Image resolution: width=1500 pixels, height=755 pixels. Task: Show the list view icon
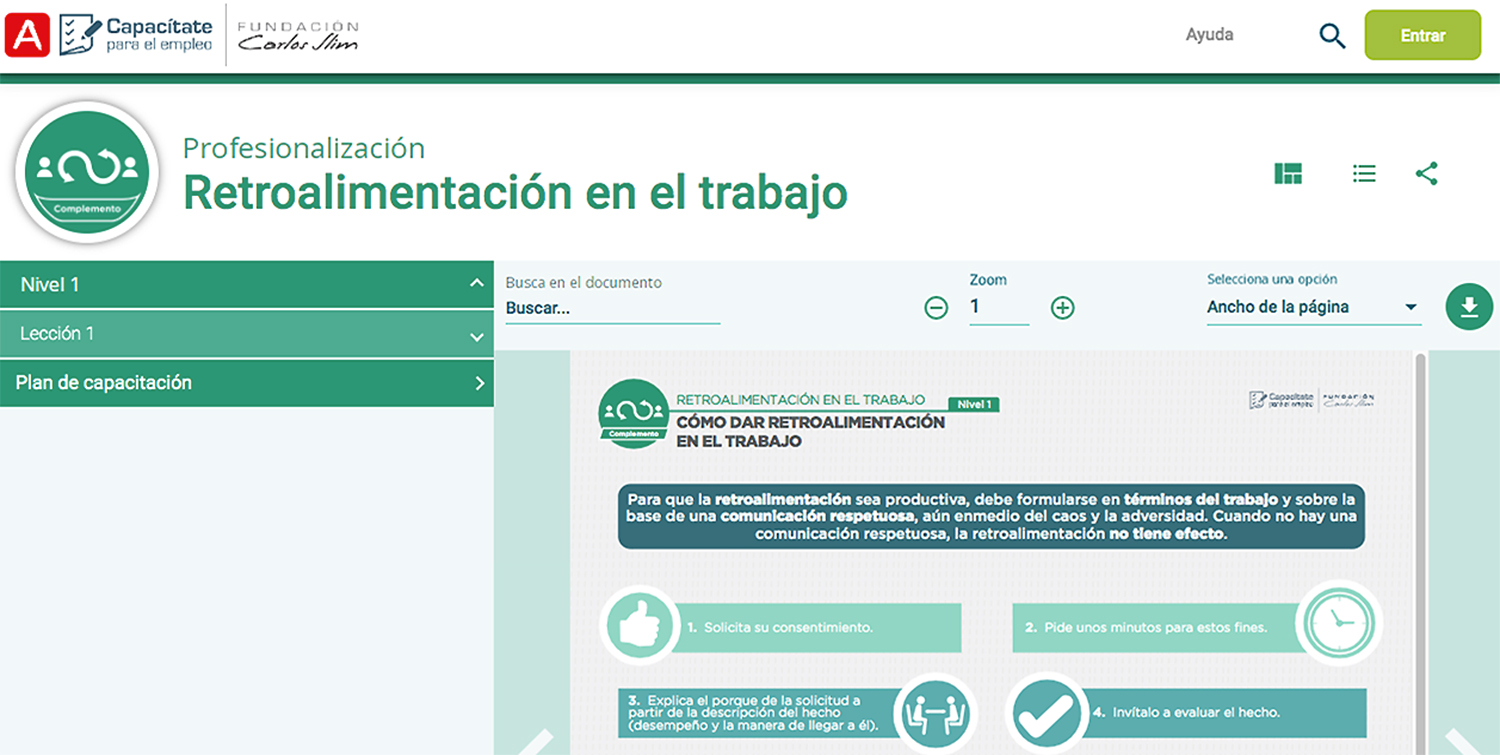coord(1364,174)
